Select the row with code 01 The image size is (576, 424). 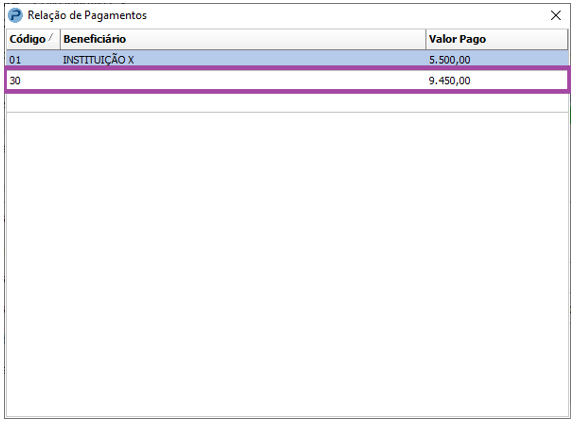click(288, 59)
